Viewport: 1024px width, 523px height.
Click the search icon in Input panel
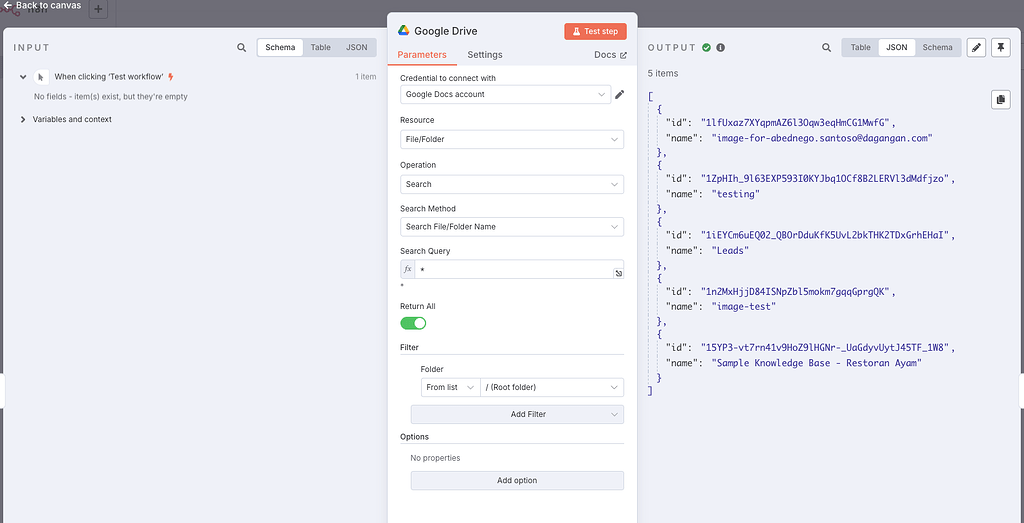pos(242,47)
